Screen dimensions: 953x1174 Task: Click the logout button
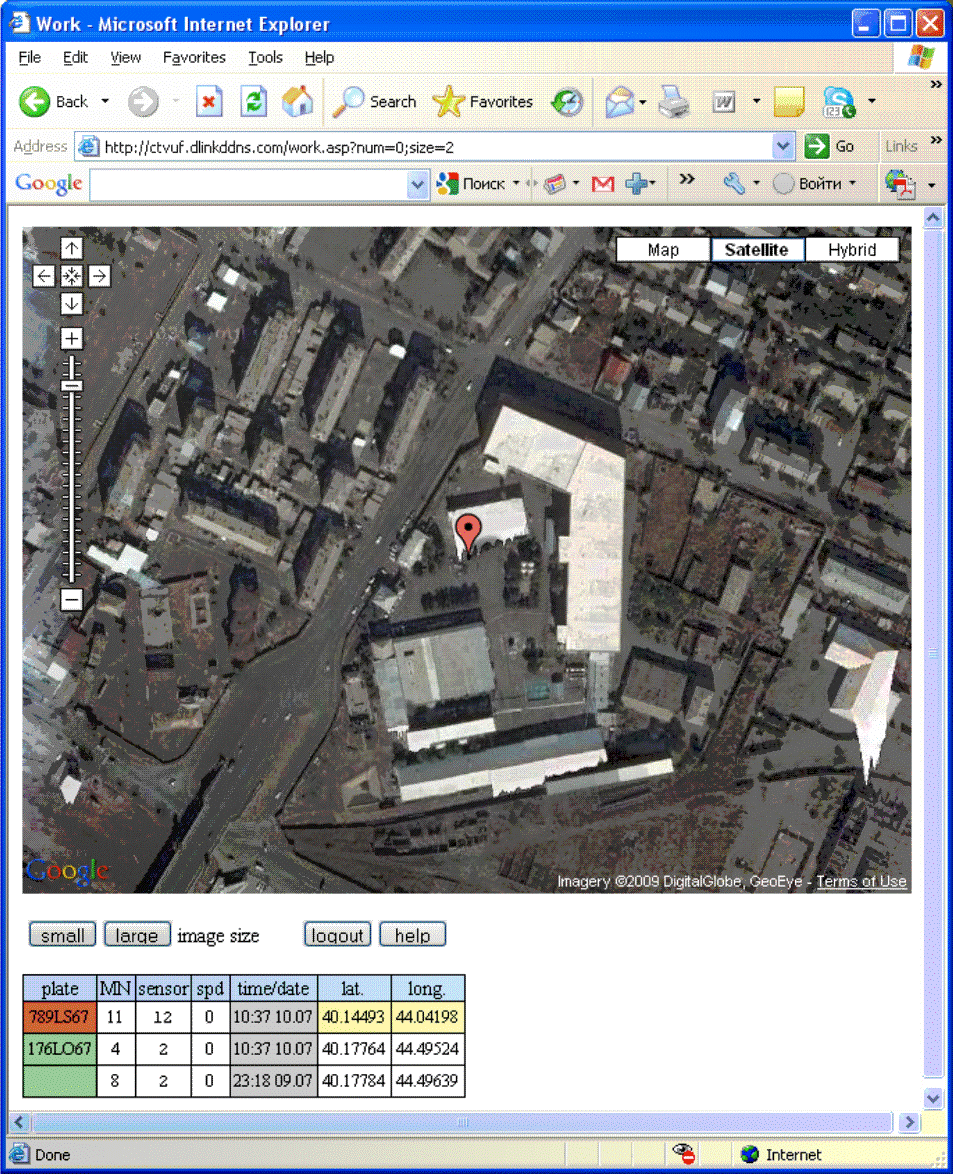[337, 934]
